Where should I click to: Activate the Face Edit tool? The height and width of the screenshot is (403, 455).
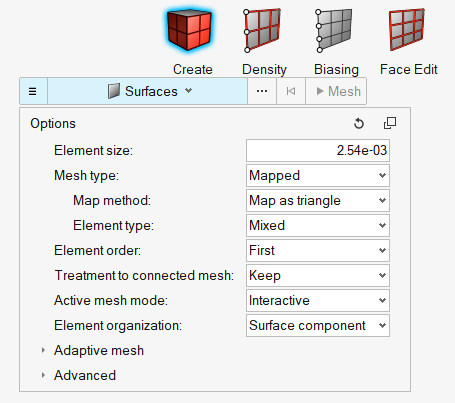pyautogui.click(x=407, y=30)
